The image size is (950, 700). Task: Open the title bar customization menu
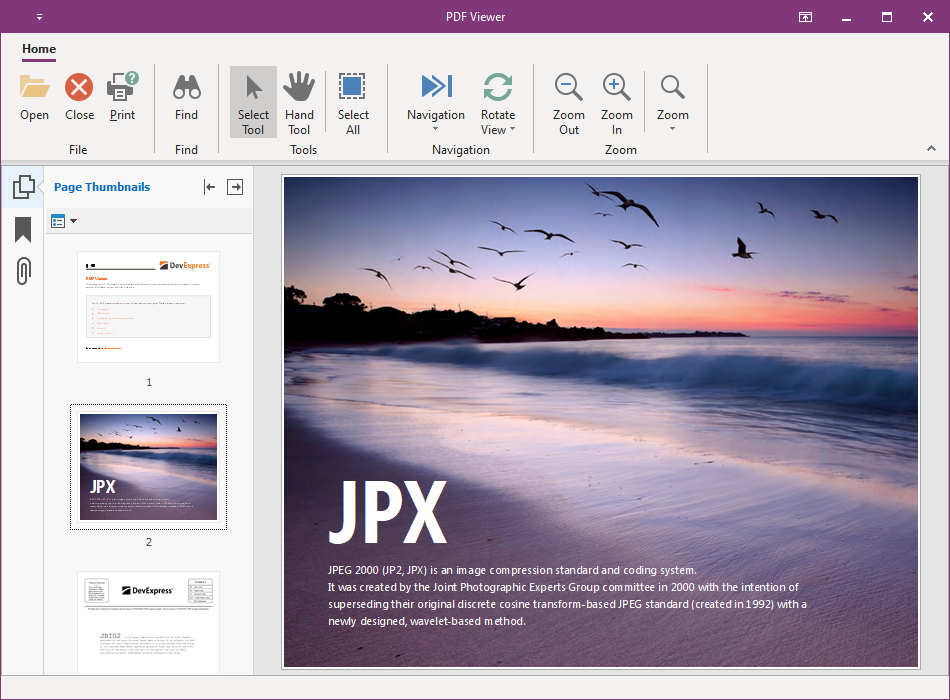coord(40,16)
